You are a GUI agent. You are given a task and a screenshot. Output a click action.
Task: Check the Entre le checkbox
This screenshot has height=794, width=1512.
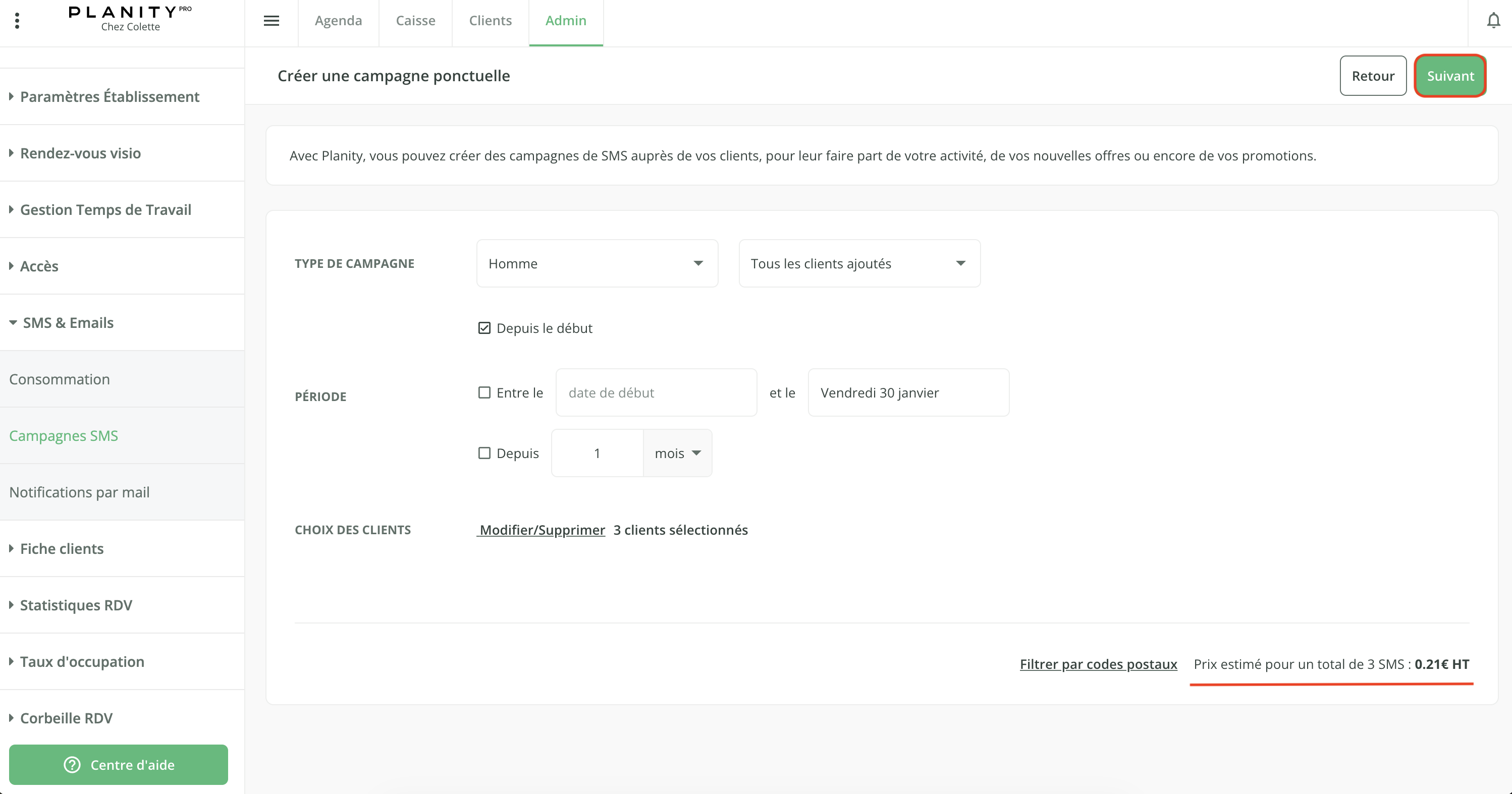[x=484, y=392]
